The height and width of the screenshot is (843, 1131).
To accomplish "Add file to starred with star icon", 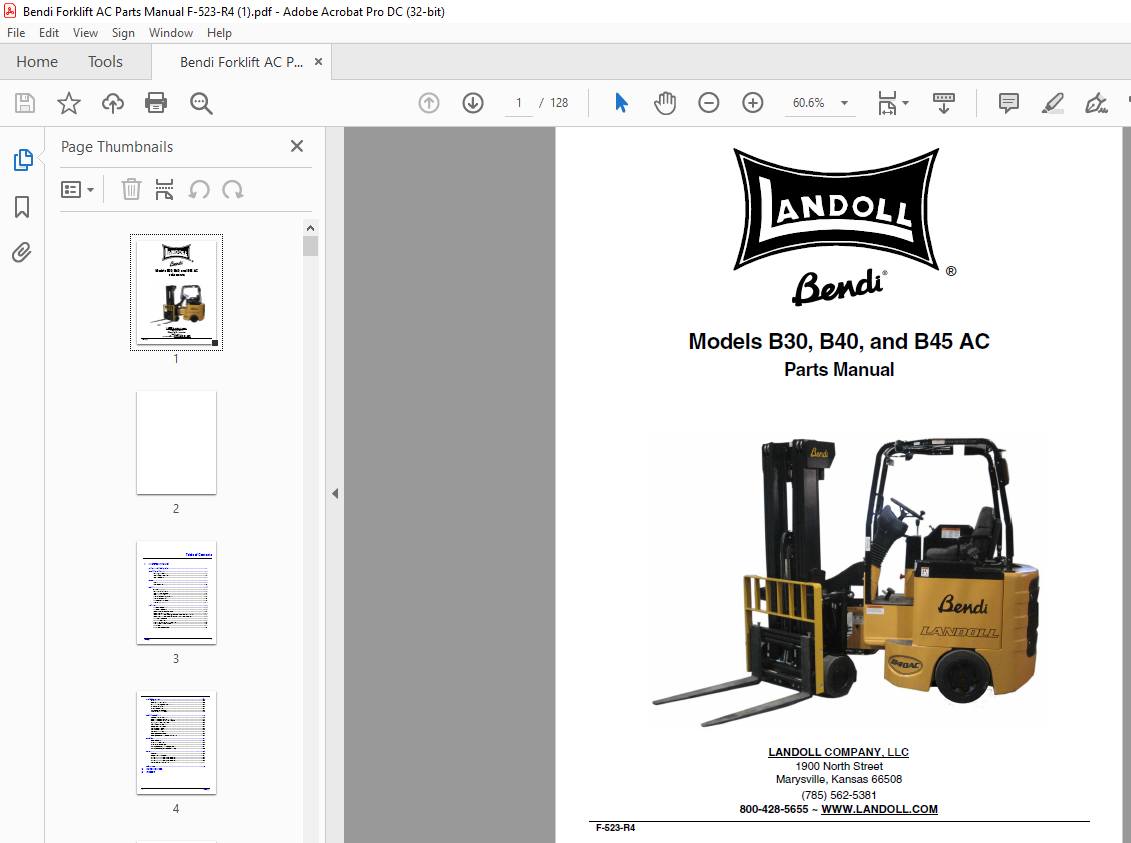I will pyautogui.click(x=69, y=103).
